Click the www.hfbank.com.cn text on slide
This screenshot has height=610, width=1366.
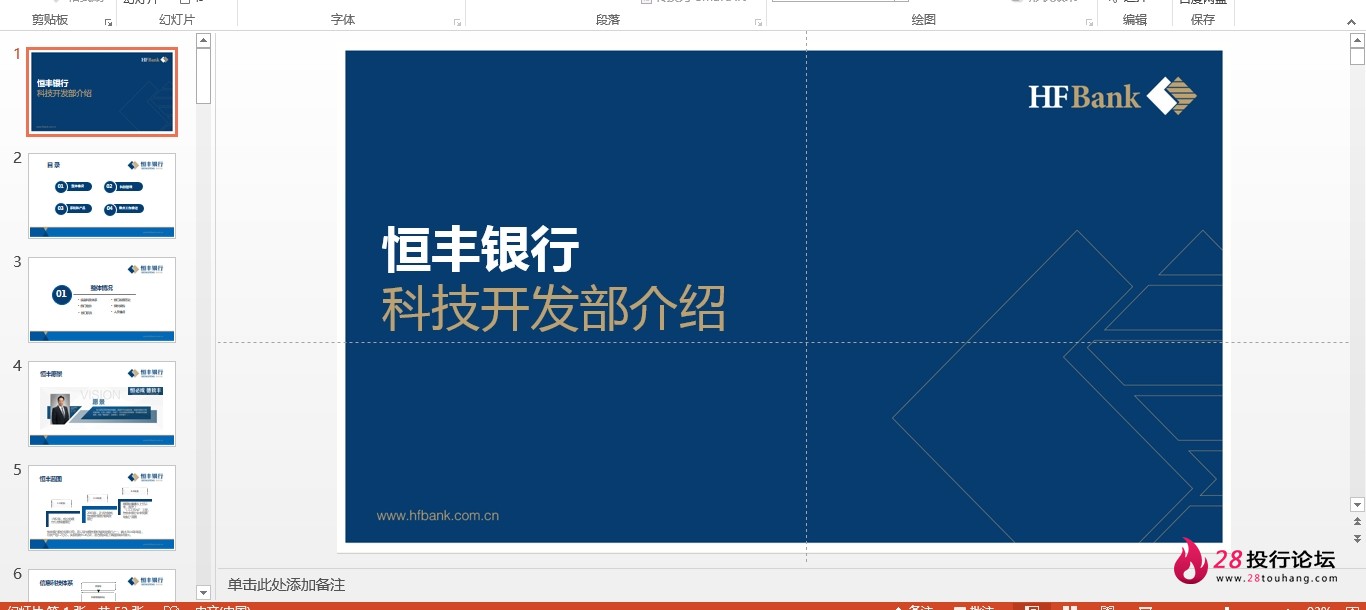(438, 516)
